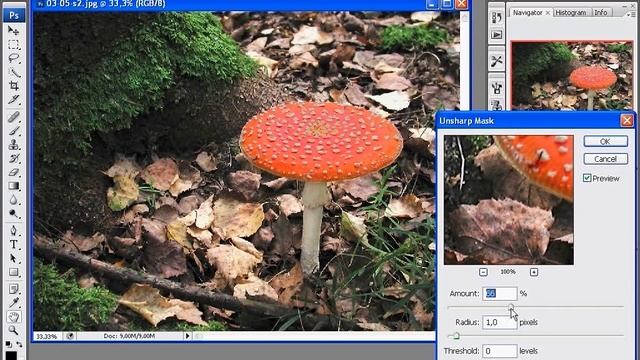This screenshot has height=360, width=640.
Task: Swap foreground and background colors
Action: (19, 345)
